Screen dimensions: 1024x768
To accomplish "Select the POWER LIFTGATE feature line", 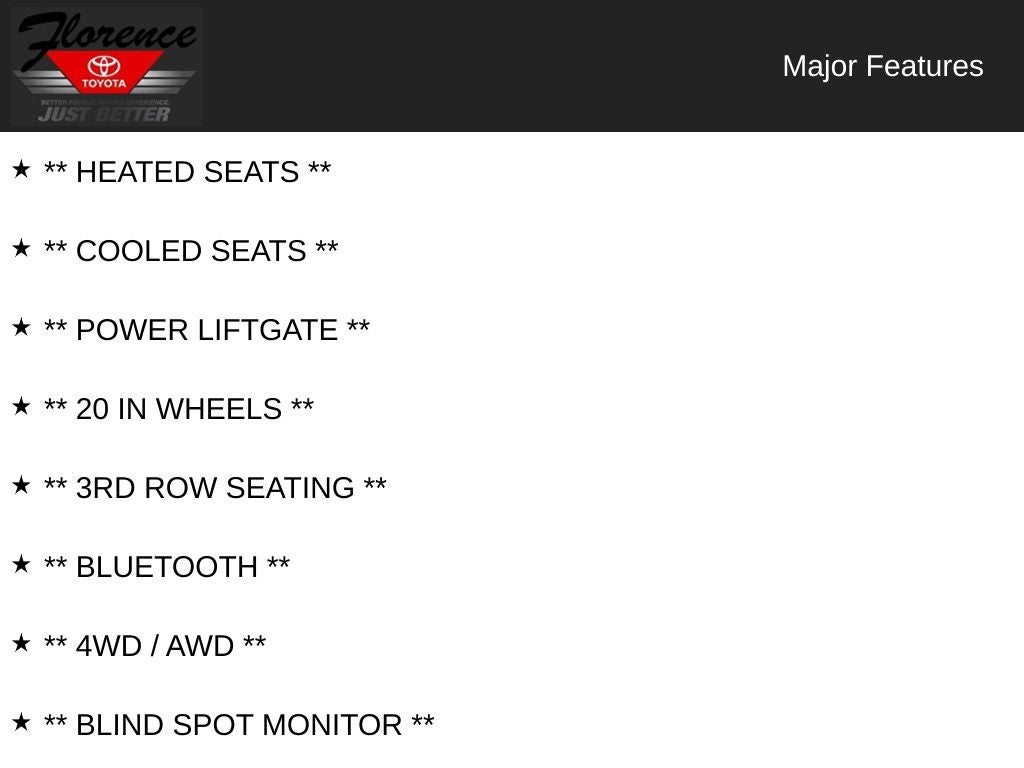I will (207, 330).
